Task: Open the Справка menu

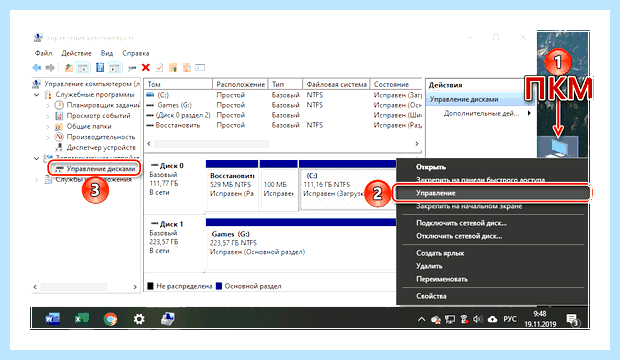Action: pyautogui.click(x=136, y=53)
